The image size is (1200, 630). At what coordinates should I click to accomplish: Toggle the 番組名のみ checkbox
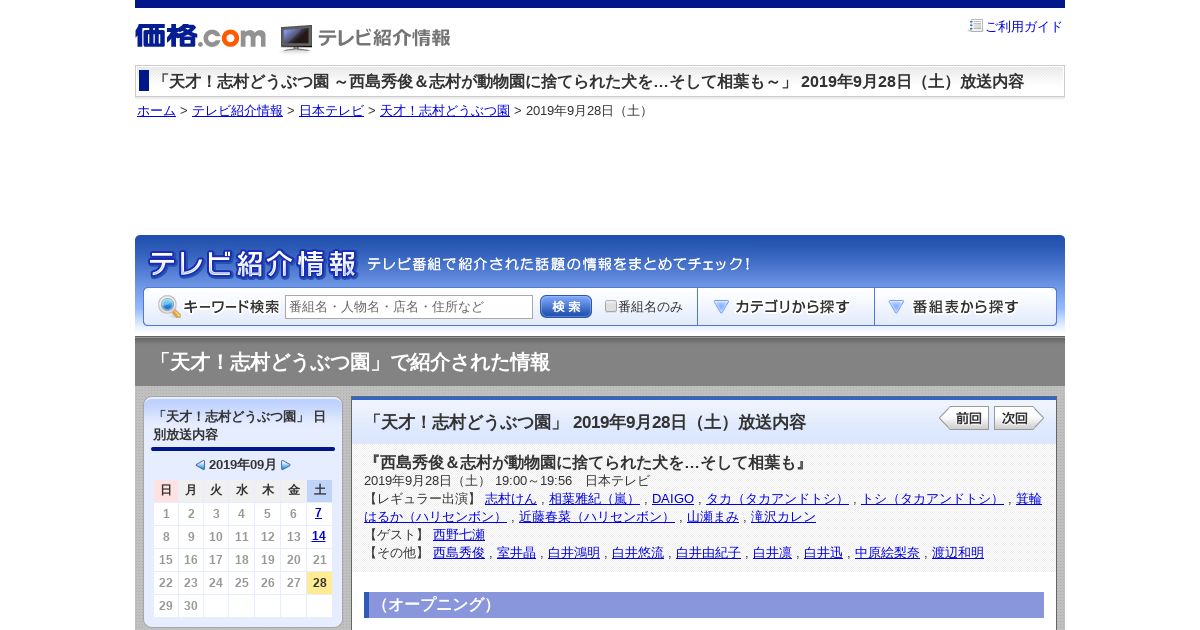pos(611,306)
